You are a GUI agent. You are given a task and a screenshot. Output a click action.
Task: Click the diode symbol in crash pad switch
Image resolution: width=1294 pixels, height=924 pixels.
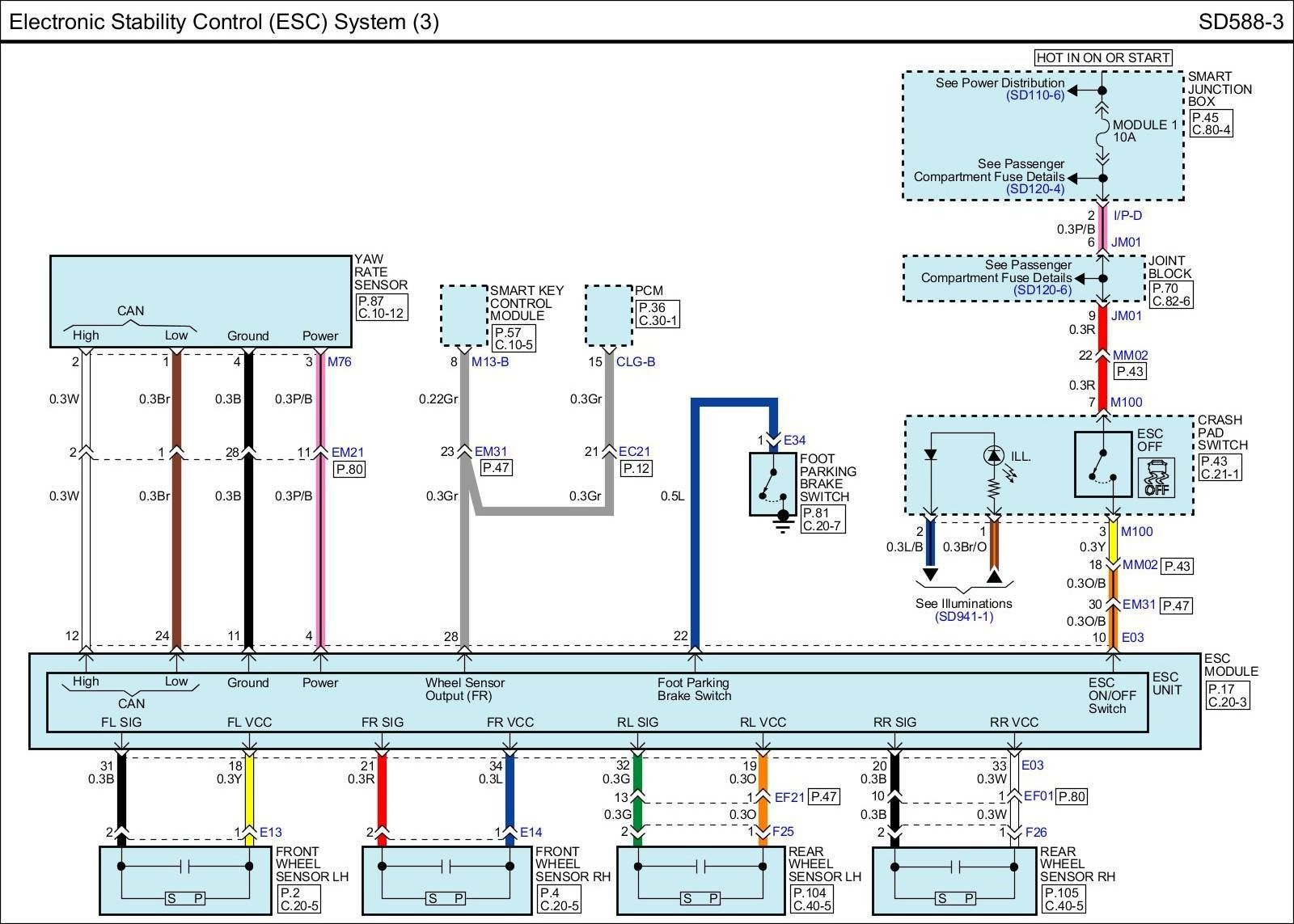click(931, 454)
